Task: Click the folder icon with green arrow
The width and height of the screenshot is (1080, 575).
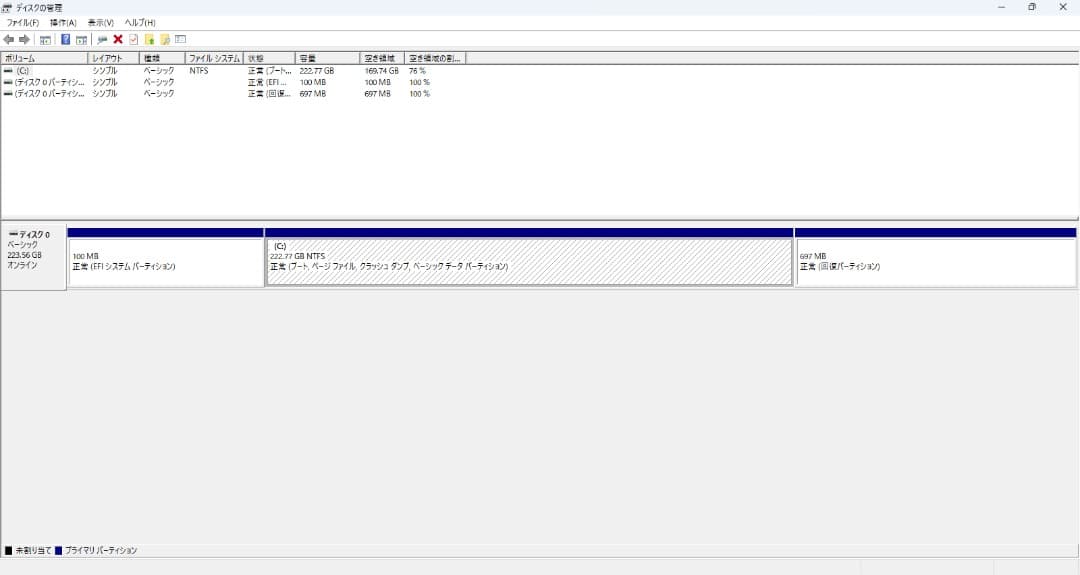Action: 149,40
